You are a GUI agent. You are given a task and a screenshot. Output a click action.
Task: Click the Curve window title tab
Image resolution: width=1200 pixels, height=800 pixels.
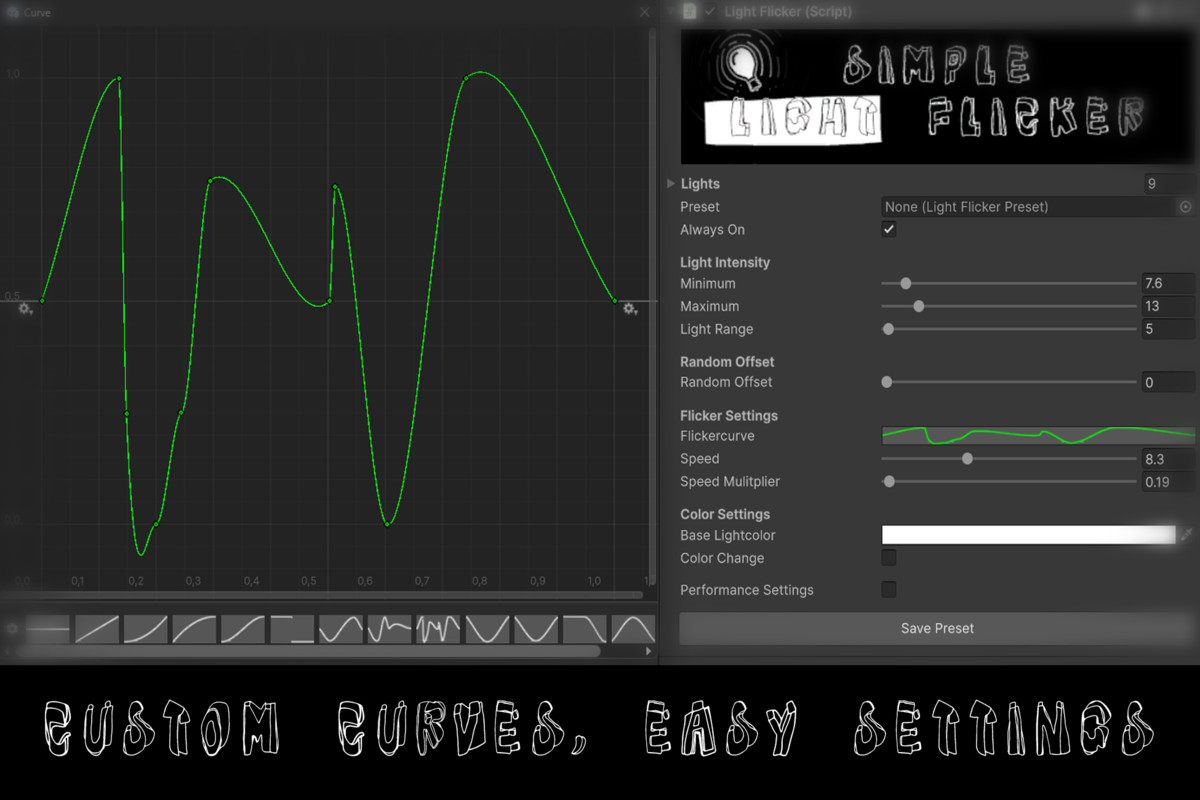click(x=30, y=13)
